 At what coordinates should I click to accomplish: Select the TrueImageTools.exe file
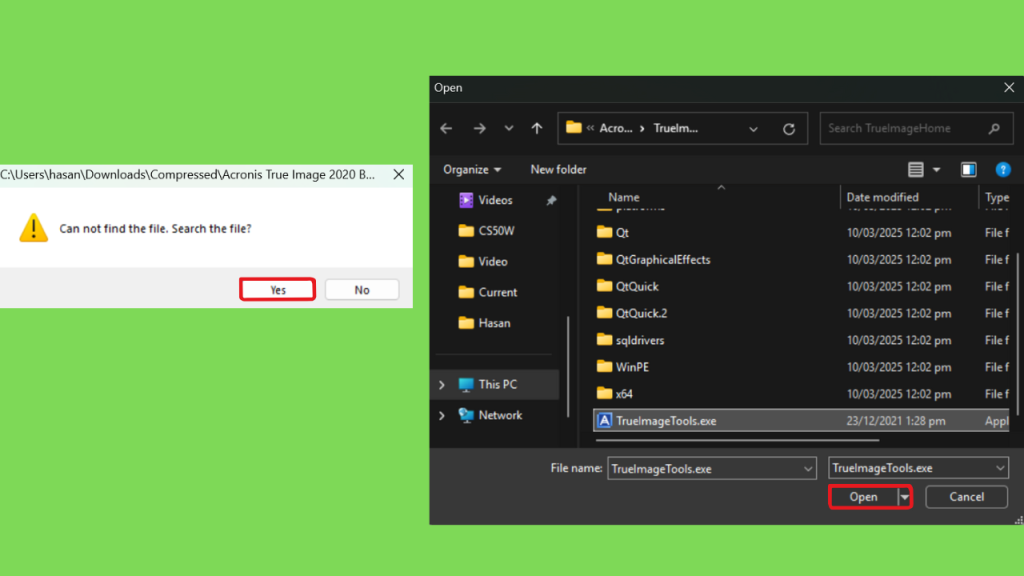tap(802, 421)
